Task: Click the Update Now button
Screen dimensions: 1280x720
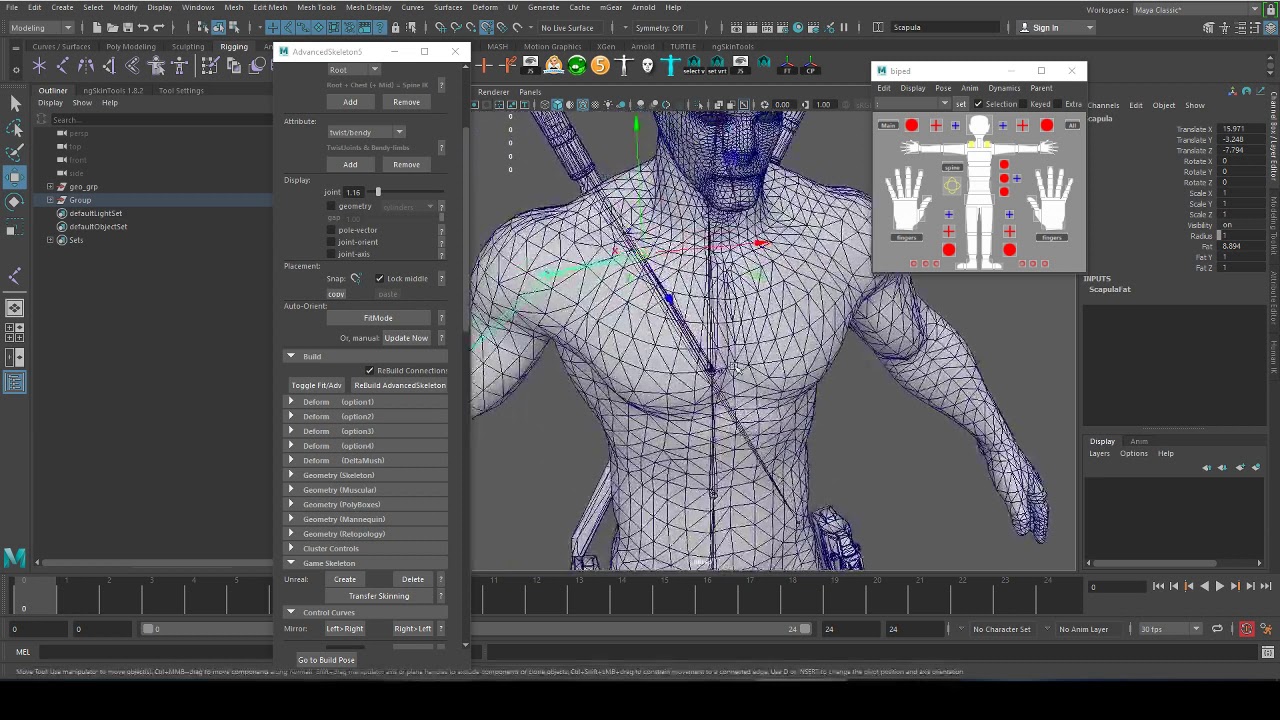Action: tap(406, 338)
